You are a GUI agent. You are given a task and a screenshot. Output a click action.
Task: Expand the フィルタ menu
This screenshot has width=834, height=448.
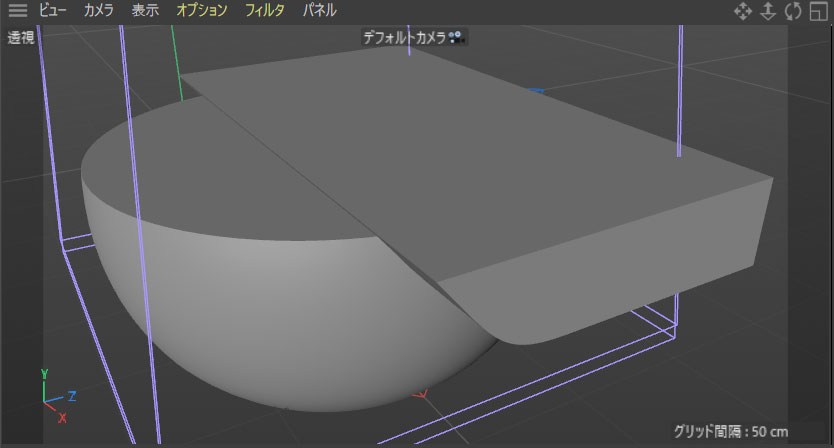[x=265, y=11]
